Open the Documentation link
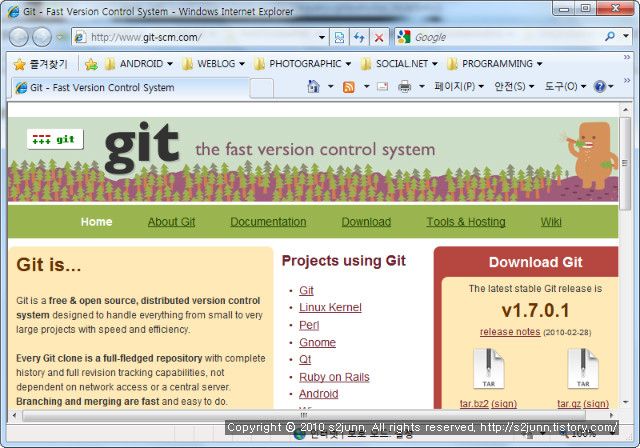The width and height of the screenshot is (640, 448). coord(268,222)
